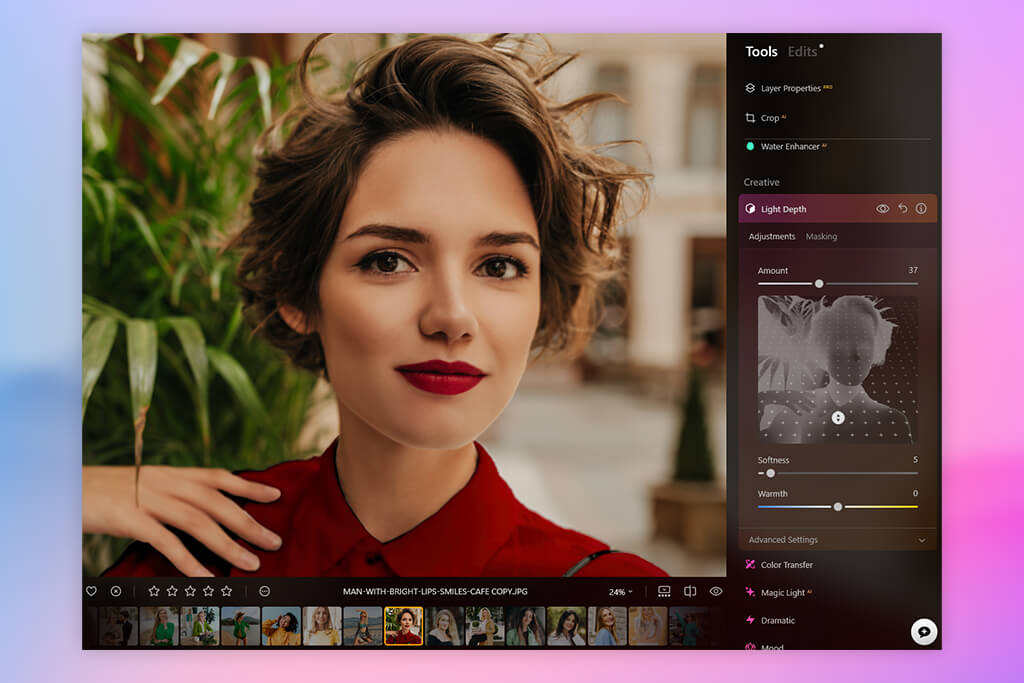The width and height of the screenshot is (1024, 683).
Task: Select thumbnail of woman in yellow sweater
Action: pos(281,626)
